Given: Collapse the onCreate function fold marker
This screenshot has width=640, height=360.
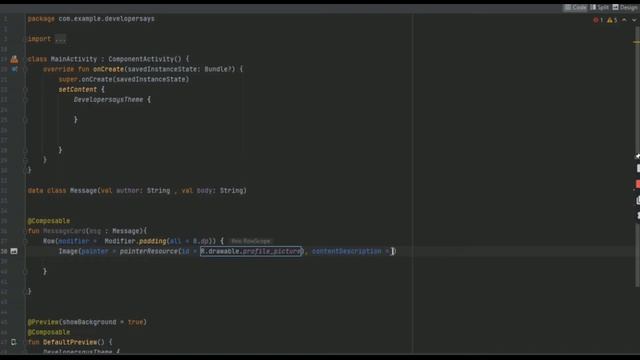Looking at the screenshot, I should [x=25, y=69].
